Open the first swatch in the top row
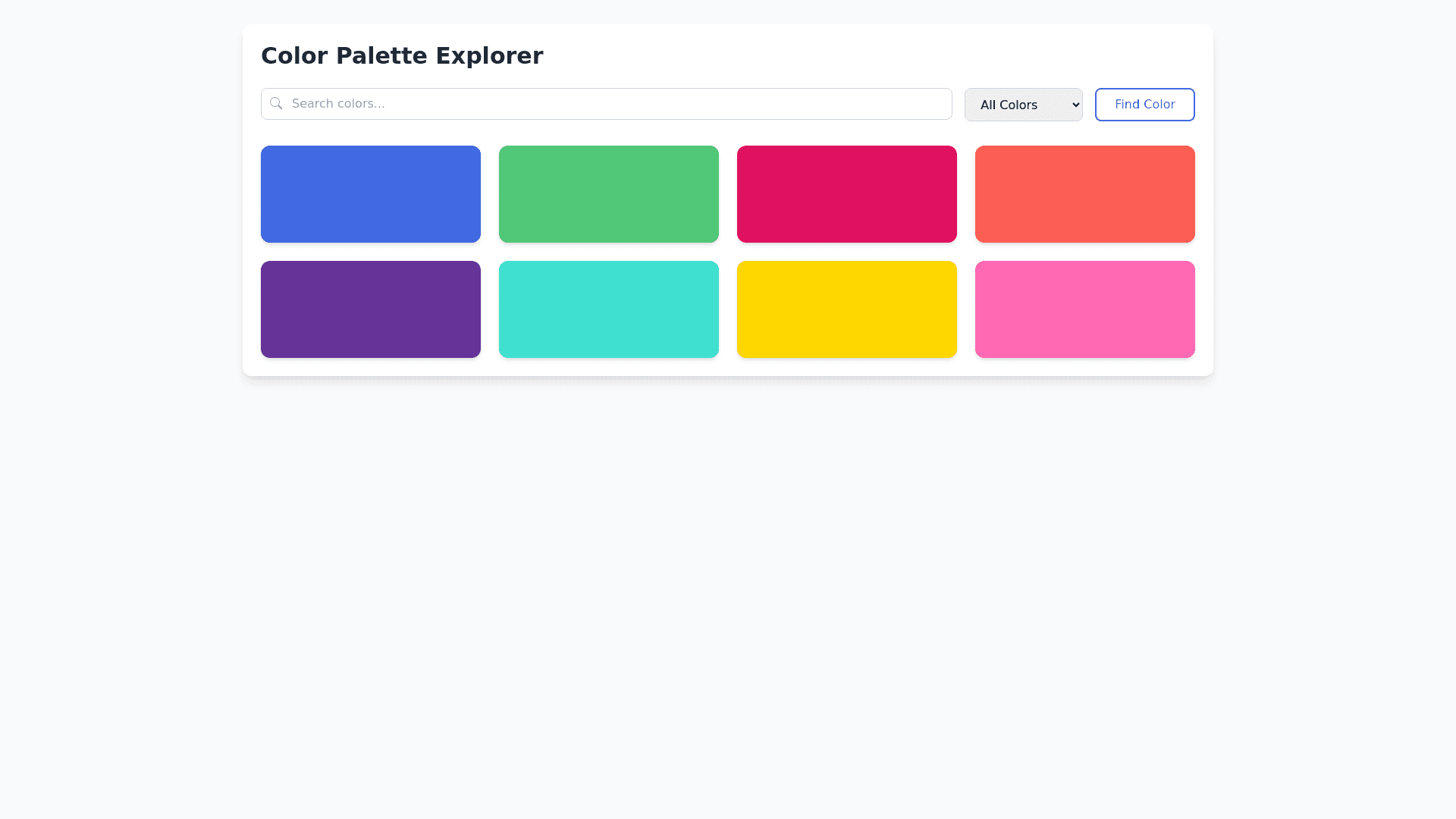This screenshot has width=1456, height=819. [371, 194]
